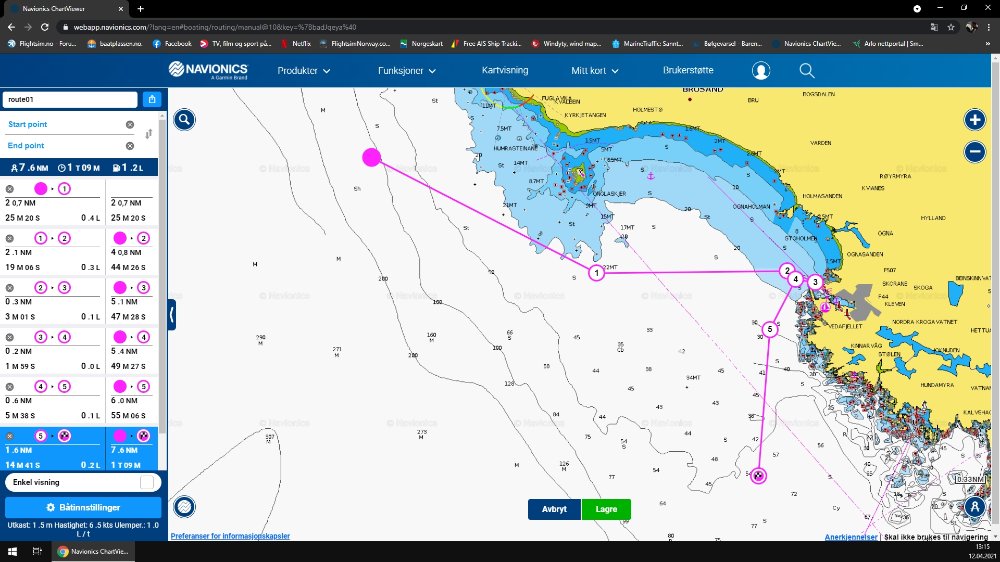Screen dimensions: 1000x562
Task: Open the Norgeskart bookmark
Action: coord(421,43)
